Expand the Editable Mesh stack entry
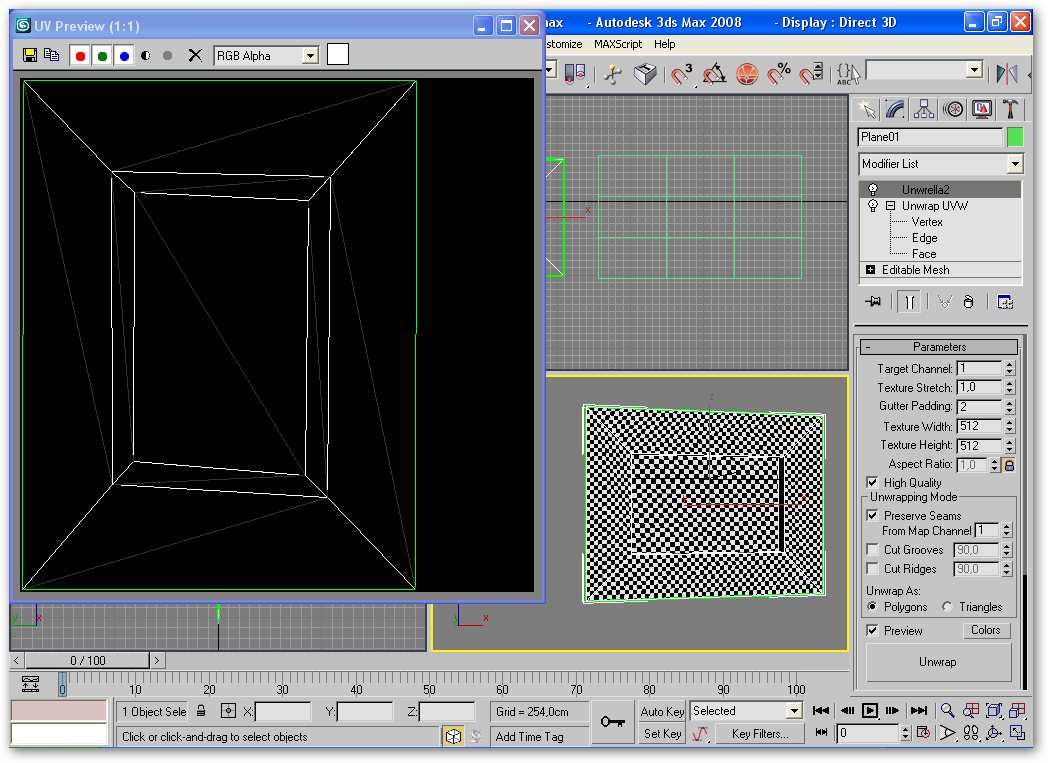 click(x=870, y=270)
